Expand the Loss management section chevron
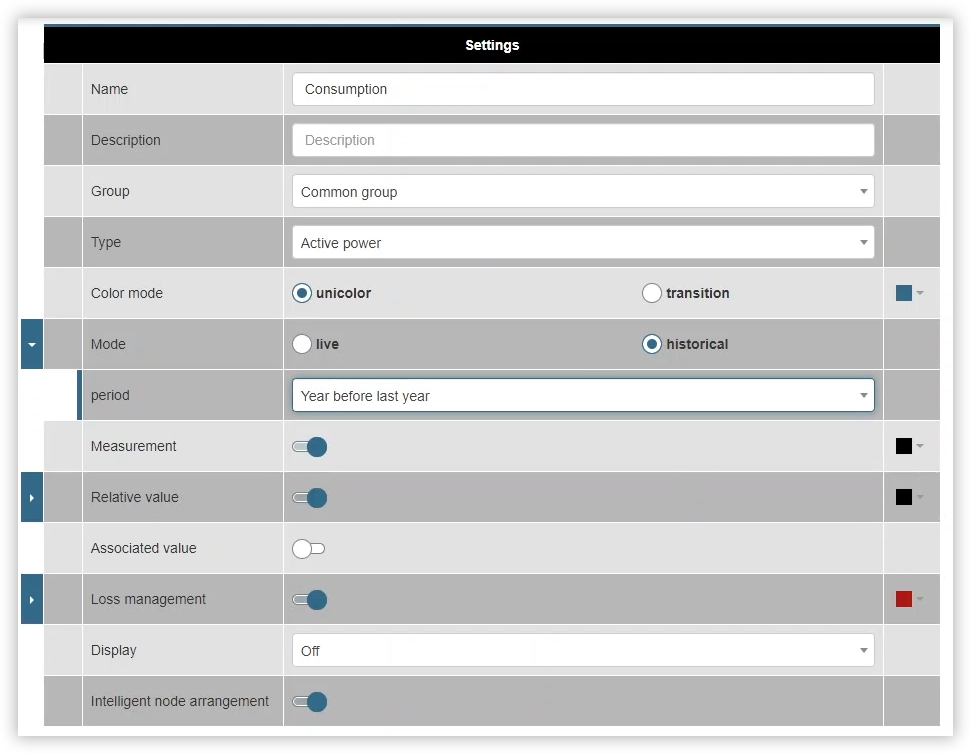 (x=31, y=599)
